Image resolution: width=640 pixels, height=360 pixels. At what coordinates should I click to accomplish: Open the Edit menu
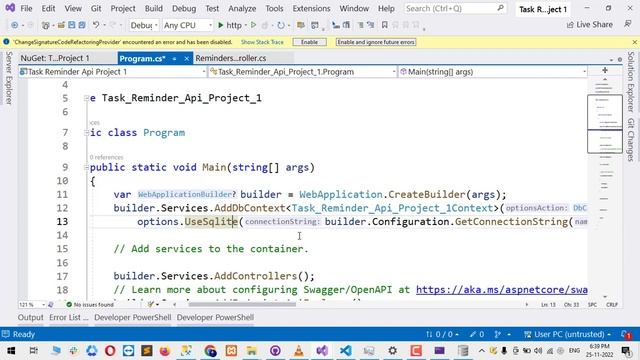pyautogui.click(x=48, y=8)
